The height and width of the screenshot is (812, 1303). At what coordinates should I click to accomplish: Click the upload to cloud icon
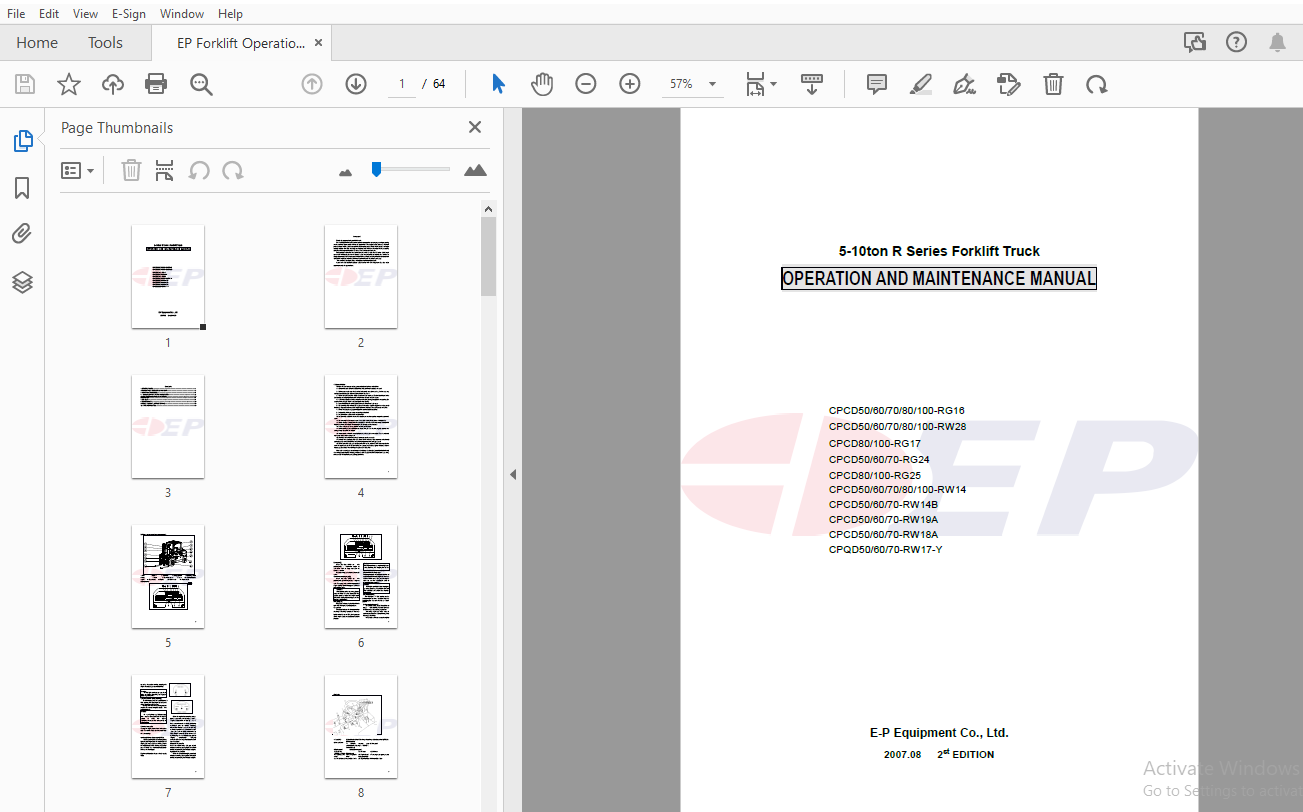coord(113,84)
